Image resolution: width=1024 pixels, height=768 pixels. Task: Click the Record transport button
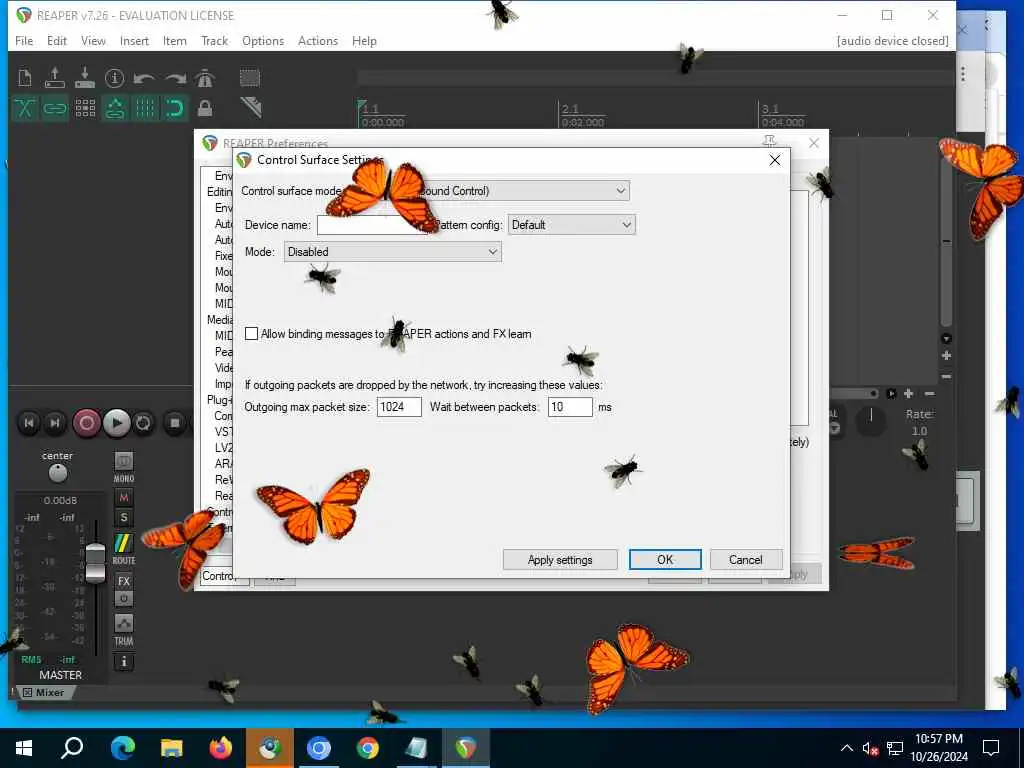click(x=86, y=423)
